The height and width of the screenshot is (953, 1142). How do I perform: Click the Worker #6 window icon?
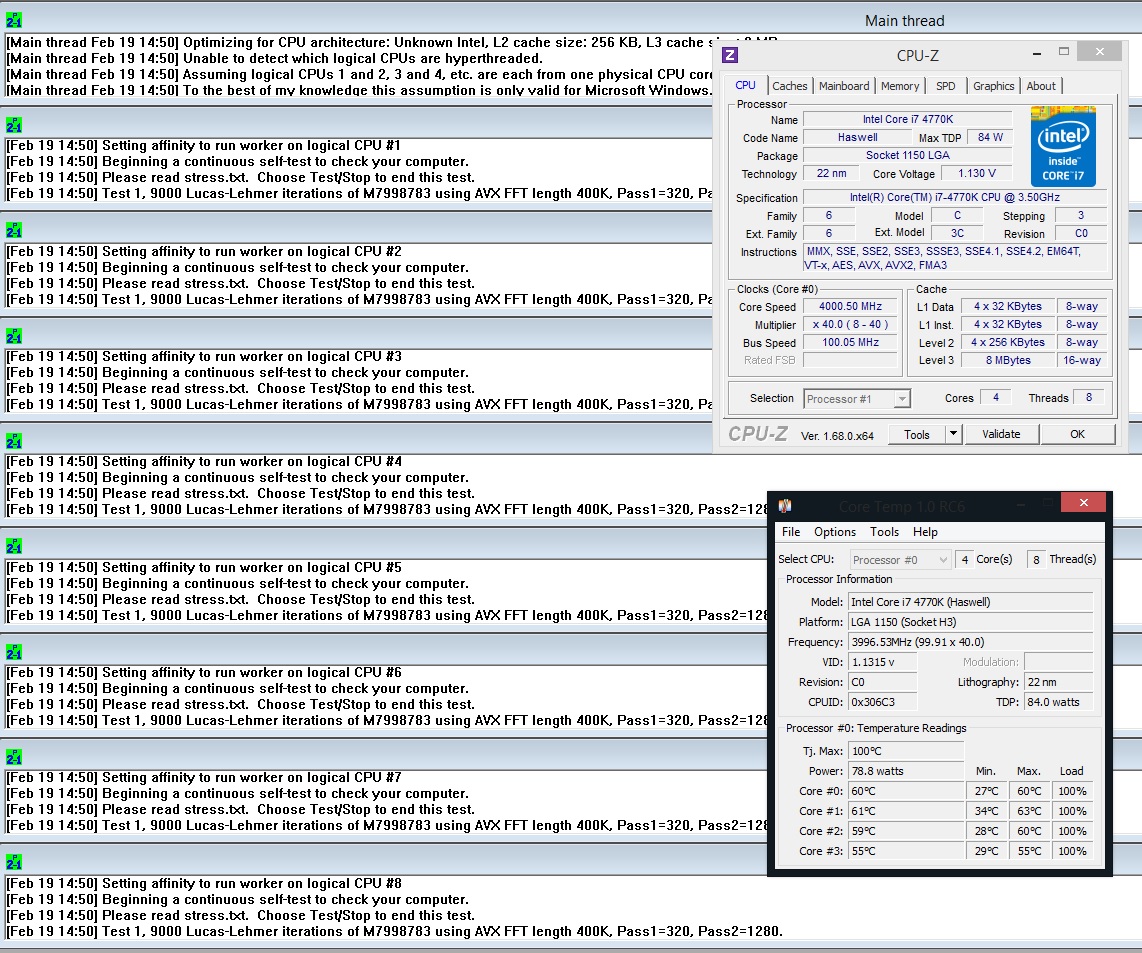(x=14, y=651)
